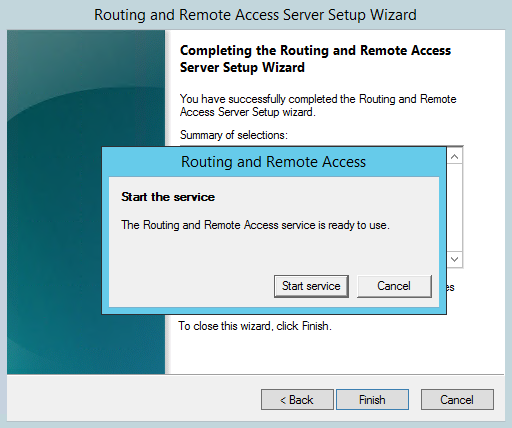Image resolution: width=512 pixels, height=428 pixels.
Task: Click the 'To close this wizard' instruction text
Action: click(x=255, y=326)
